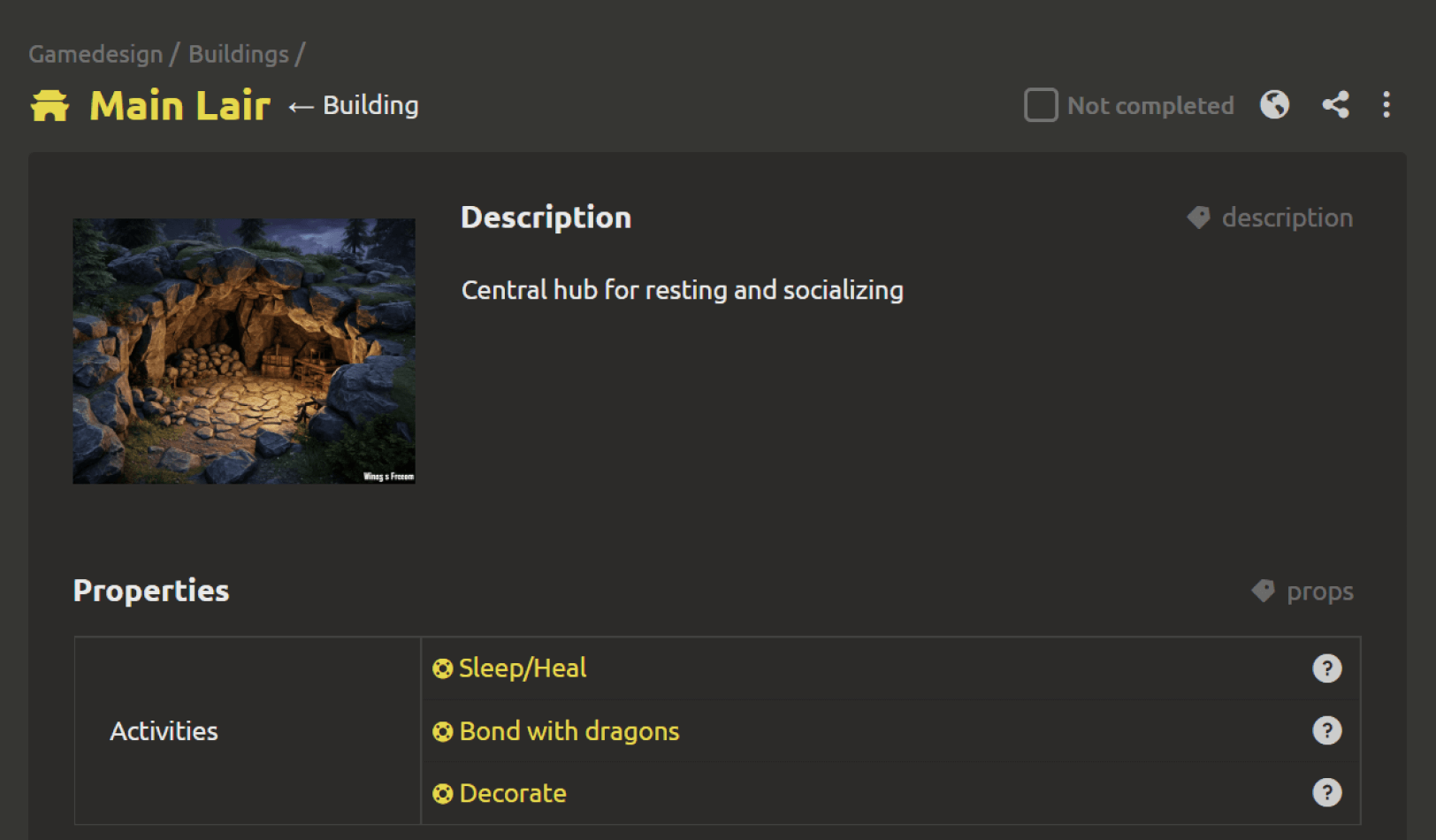This screenshot has width=1436, height=840.
Task: Click the lifebuoy icon beside Decorate
Action: pyautogui.click(x=442, y=794)
